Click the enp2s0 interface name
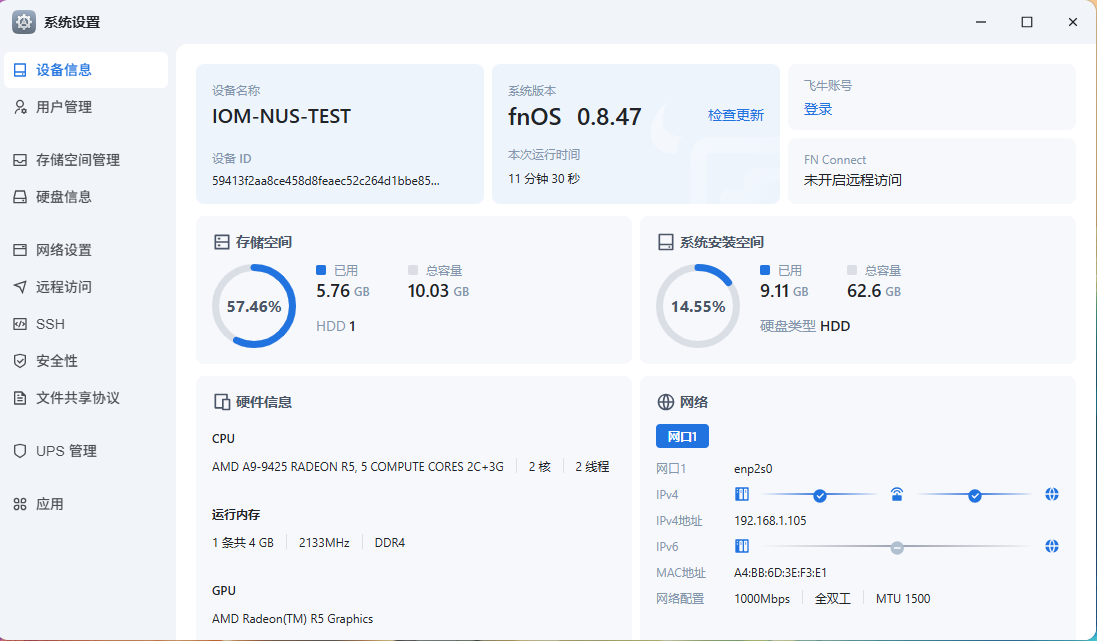The width and height of the screenshot is (1097, 641). tap(753, 469)
